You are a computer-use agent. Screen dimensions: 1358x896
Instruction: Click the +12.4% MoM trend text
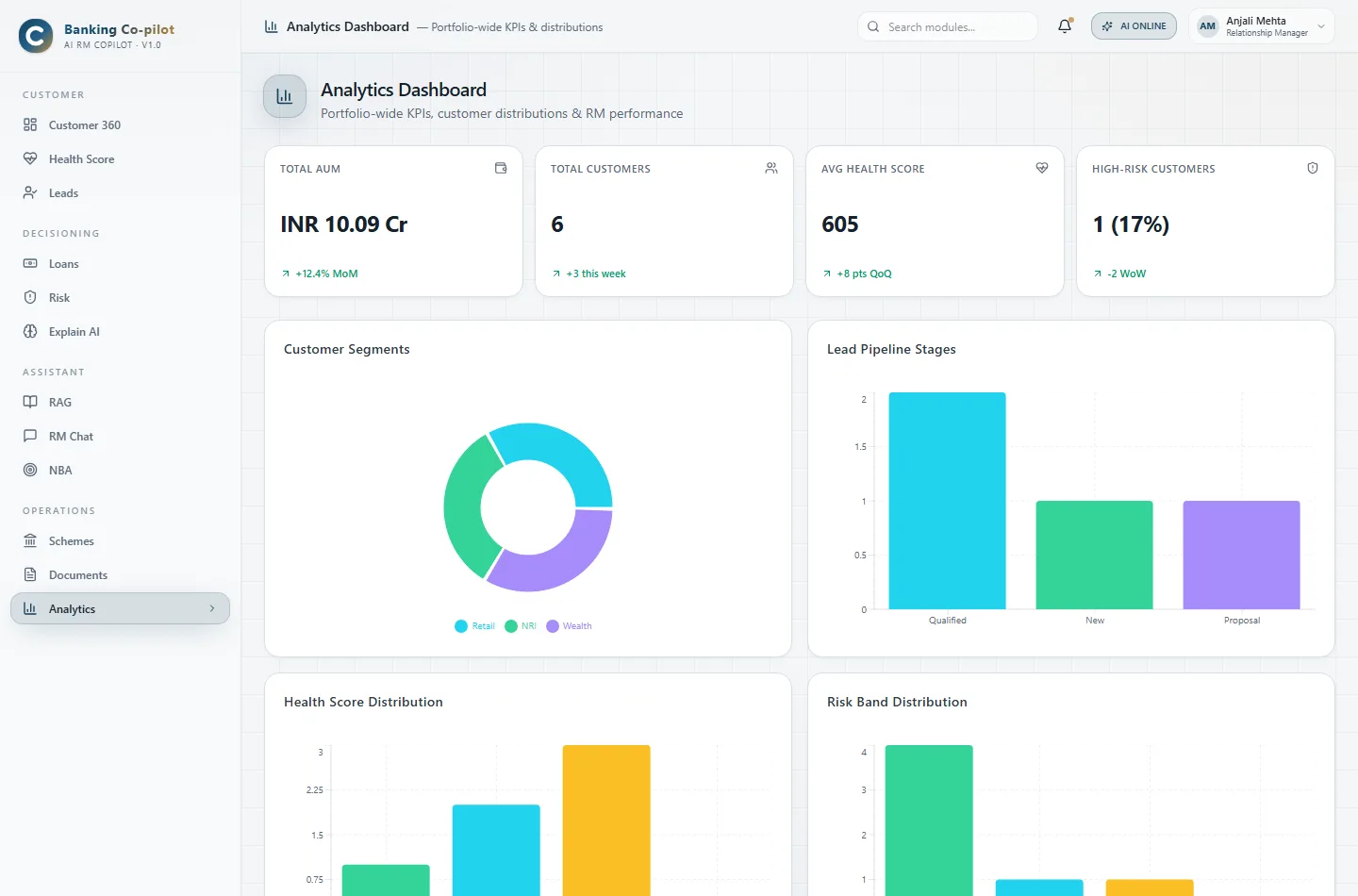(326, 274)
